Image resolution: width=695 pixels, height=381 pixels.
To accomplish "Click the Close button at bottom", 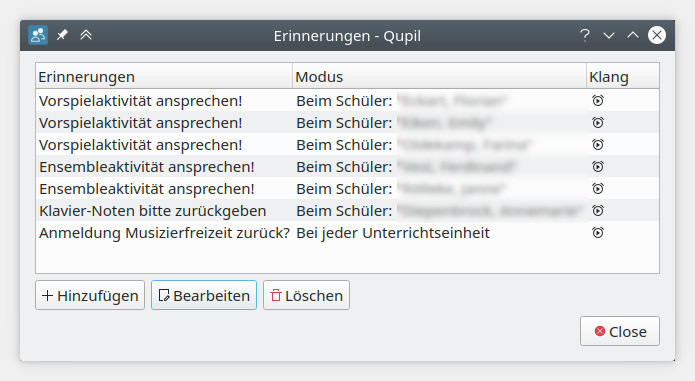I will click(620, 331).
